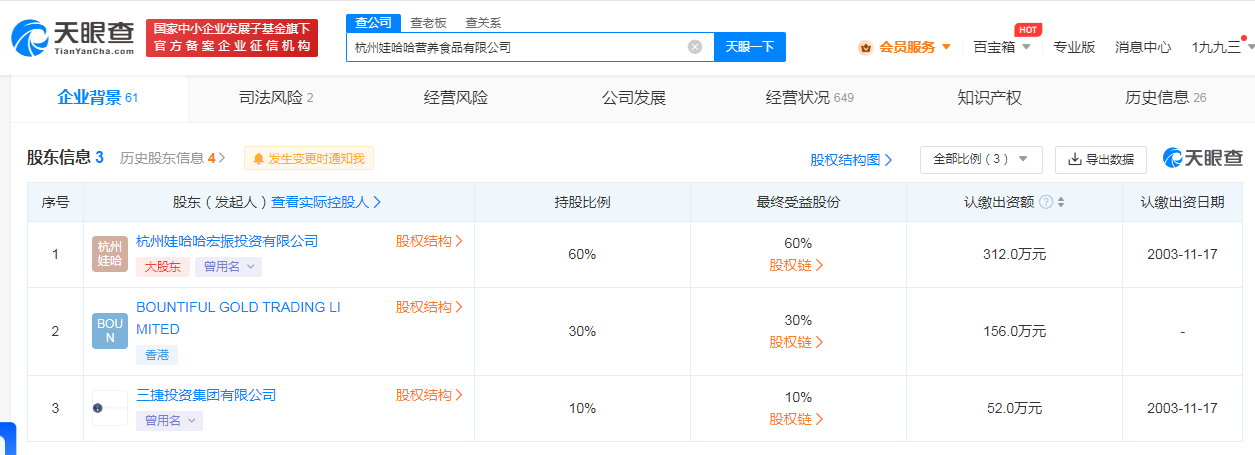Switch to the 企业背景 tab

(97, 98)
